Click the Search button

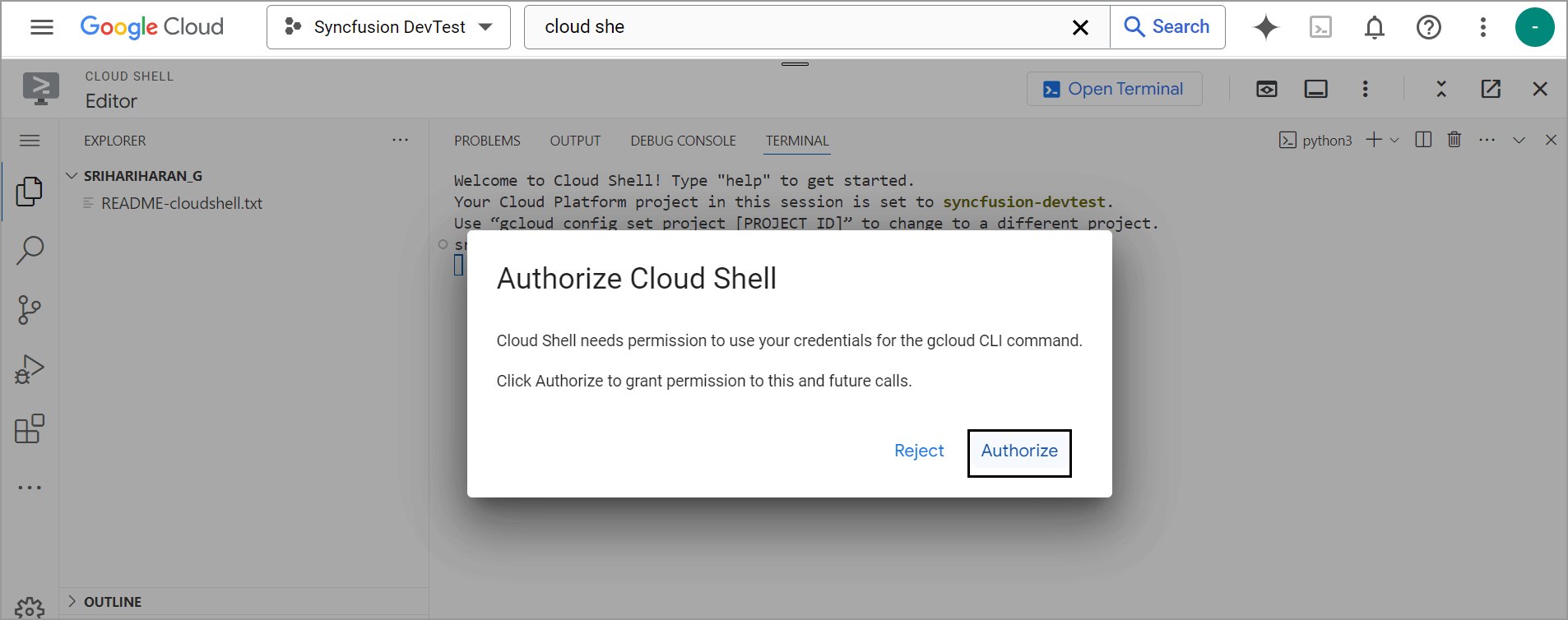click(x=1167, y=27)
